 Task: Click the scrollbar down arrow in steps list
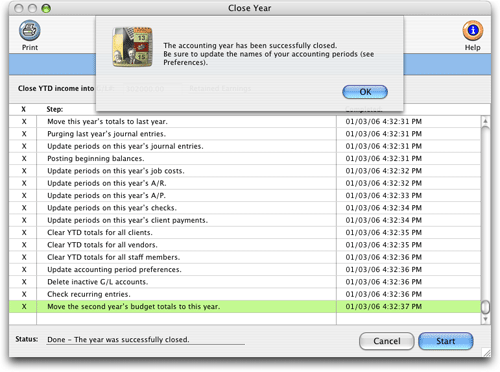coord(485,319)
